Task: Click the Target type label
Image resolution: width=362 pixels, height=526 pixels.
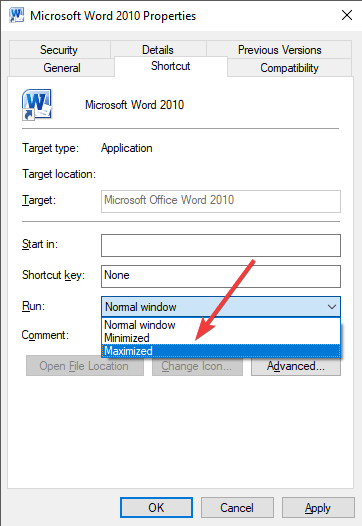Action: coord(51,148)
